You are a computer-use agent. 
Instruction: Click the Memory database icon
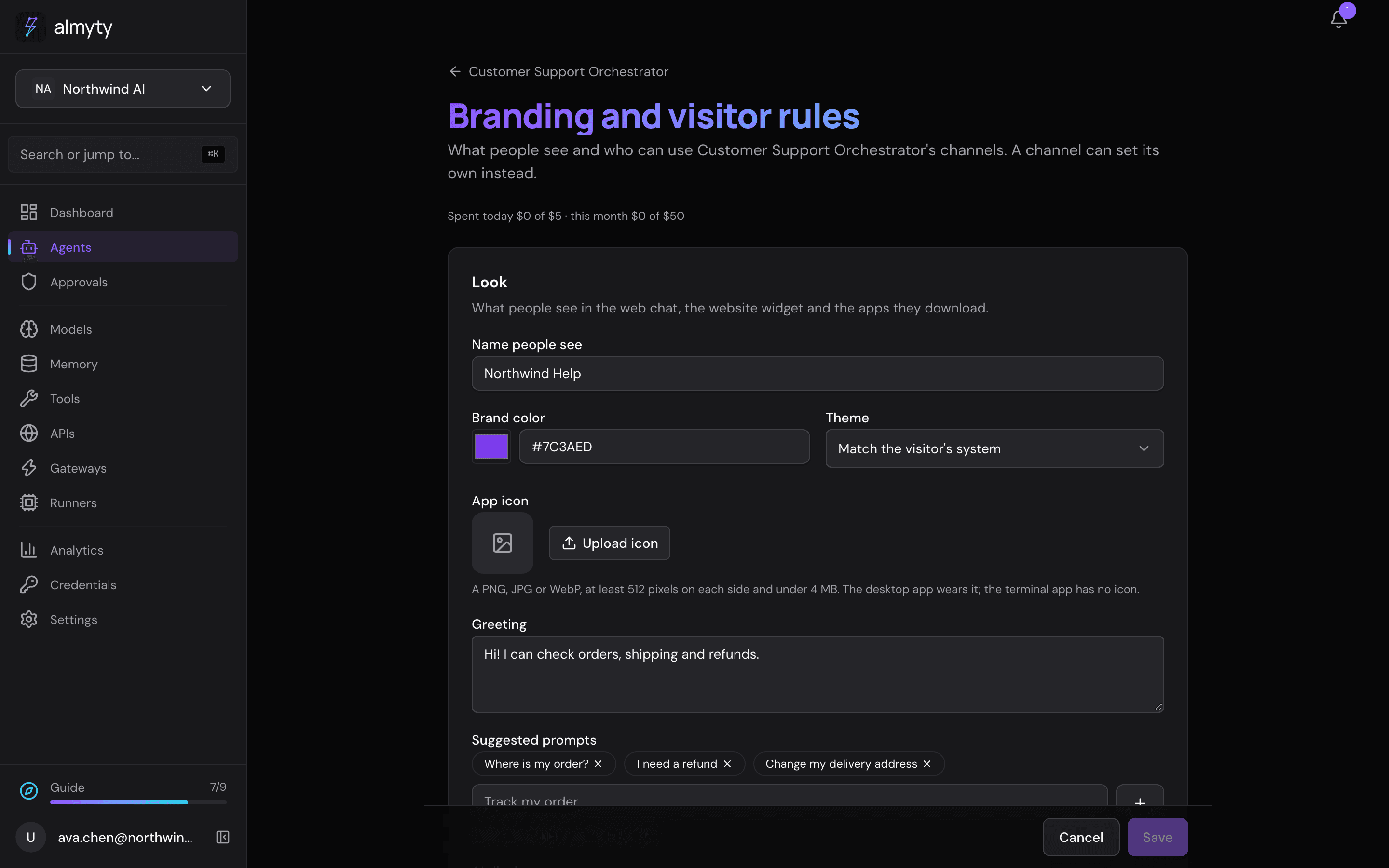(x=29, y=364)
